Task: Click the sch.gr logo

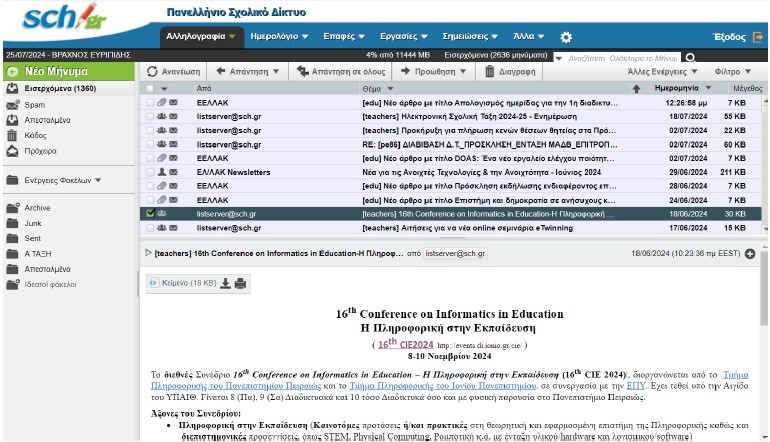Action: [x=64, y=18]
